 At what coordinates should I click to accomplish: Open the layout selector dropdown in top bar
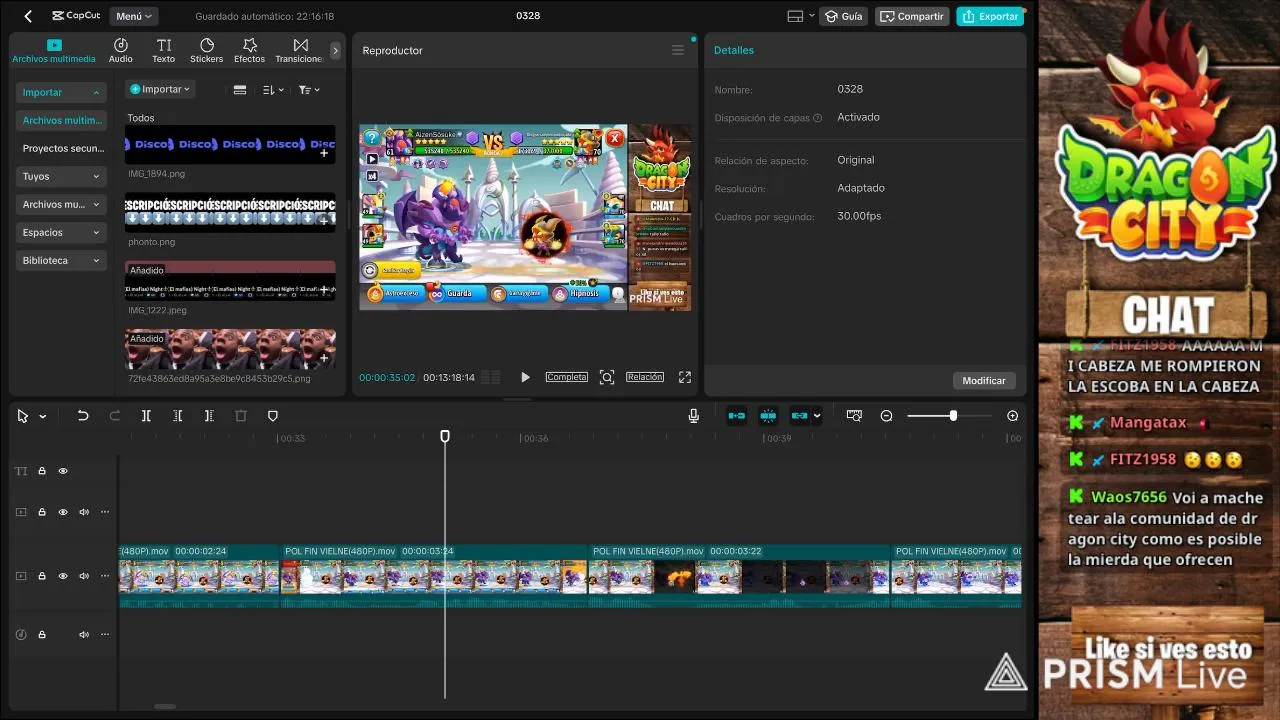(x=801, y=16)
